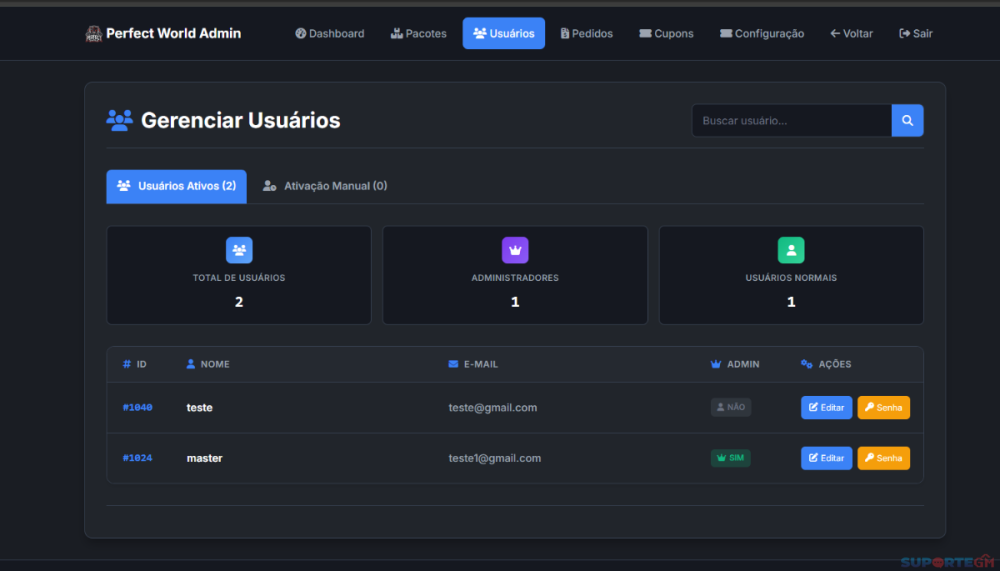
Task: Go to the Pacotes page
Action: [418, 34]
